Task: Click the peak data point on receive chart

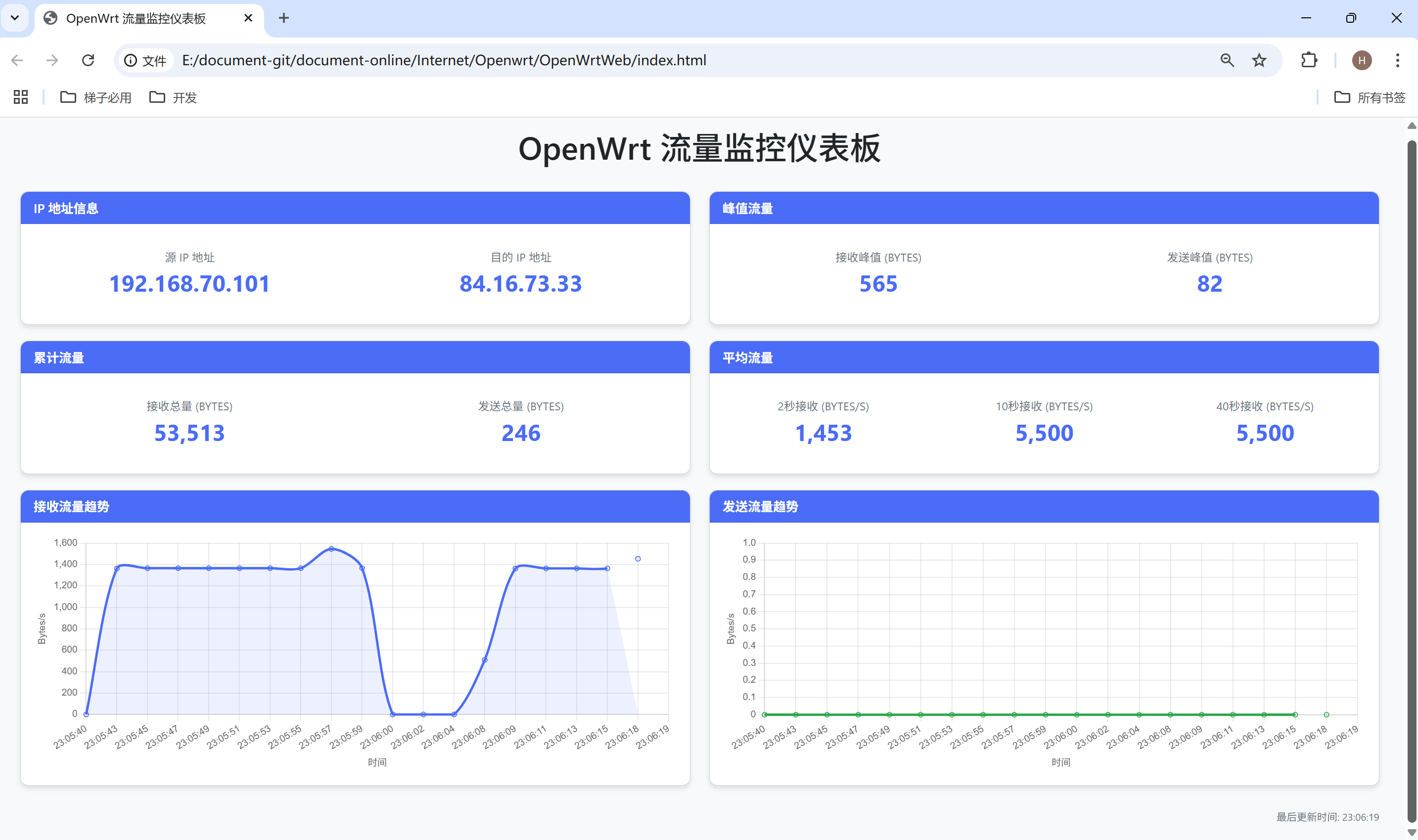Action: click(332, 548)
